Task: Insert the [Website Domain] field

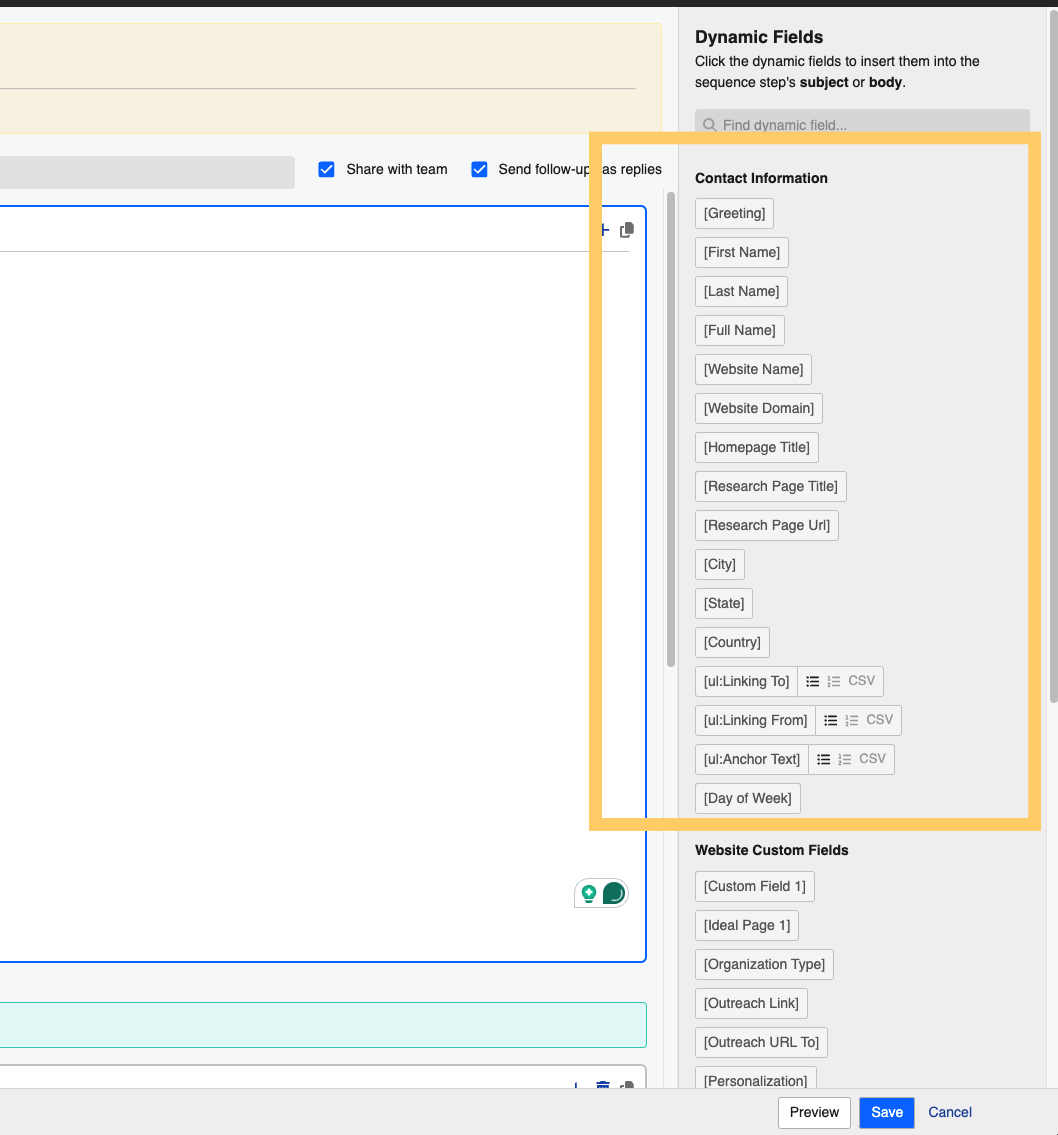Action: pyautogui.click(x=758, y=408)
